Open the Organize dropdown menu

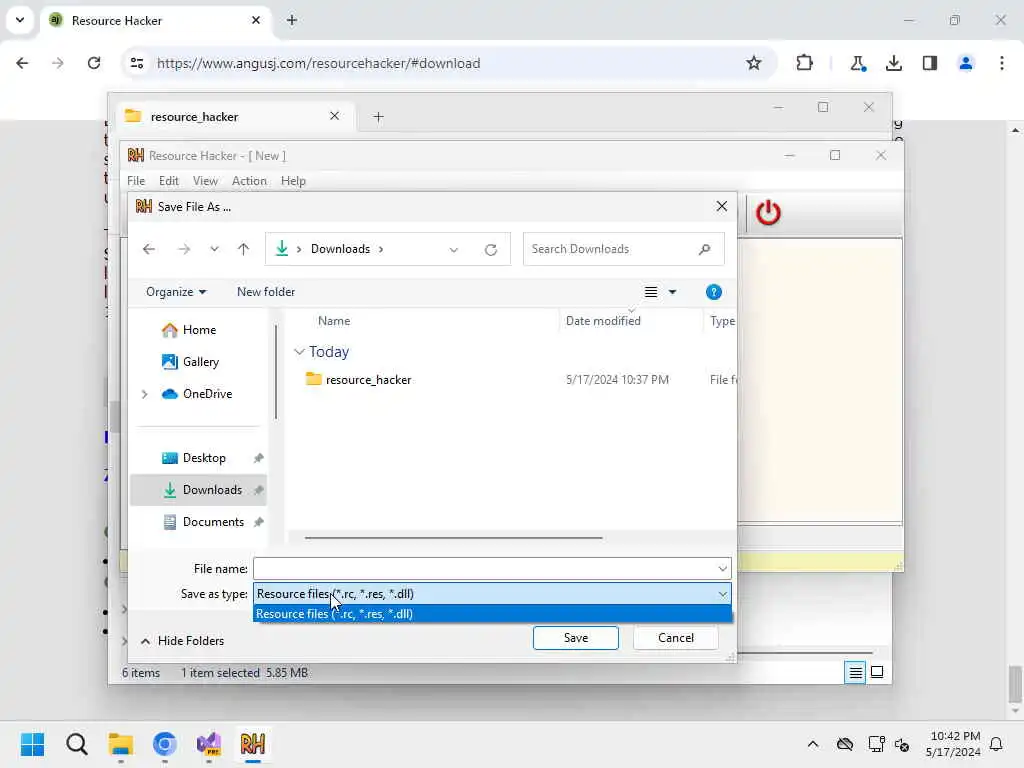(x=176, y=292)
